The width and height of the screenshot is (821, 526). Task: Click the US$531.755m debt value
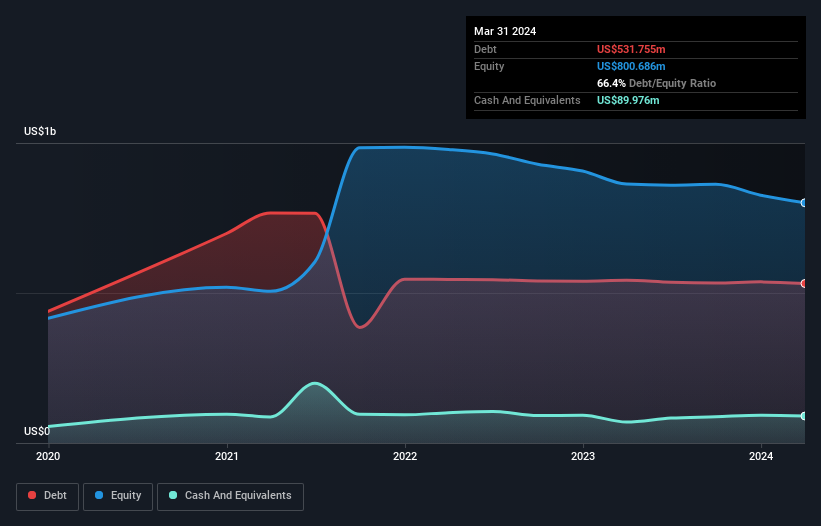(631, 49)
